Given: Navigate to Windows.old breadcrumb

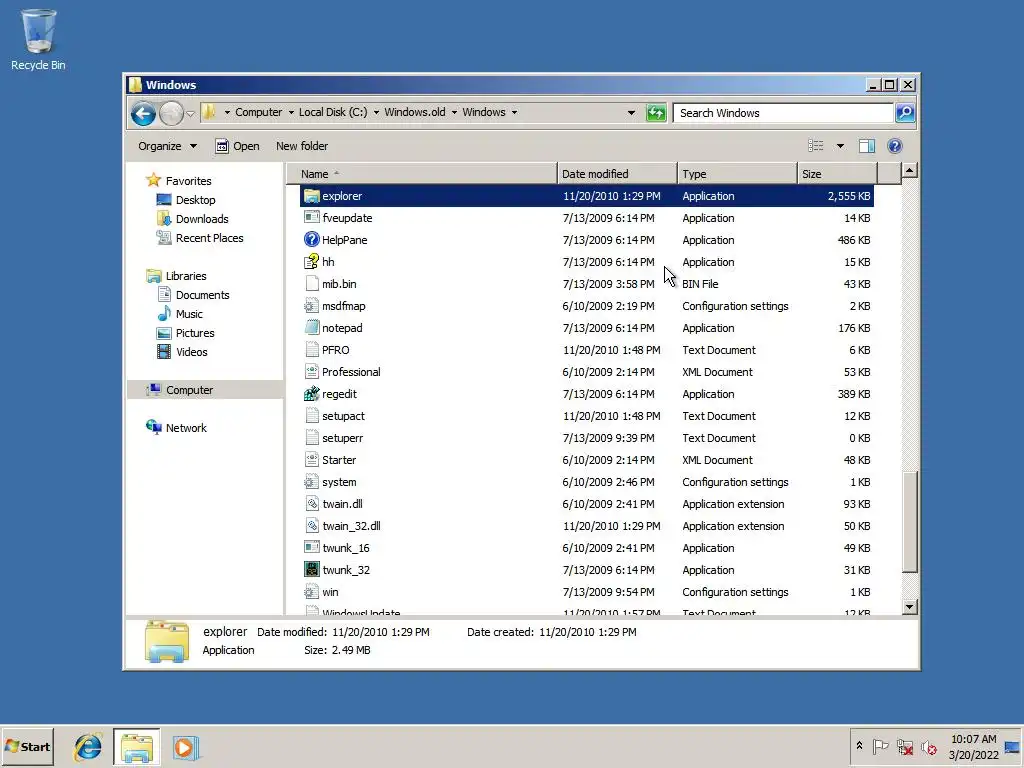Looking at the screenshot, I should pyautogui.click(x=415, y=112).
